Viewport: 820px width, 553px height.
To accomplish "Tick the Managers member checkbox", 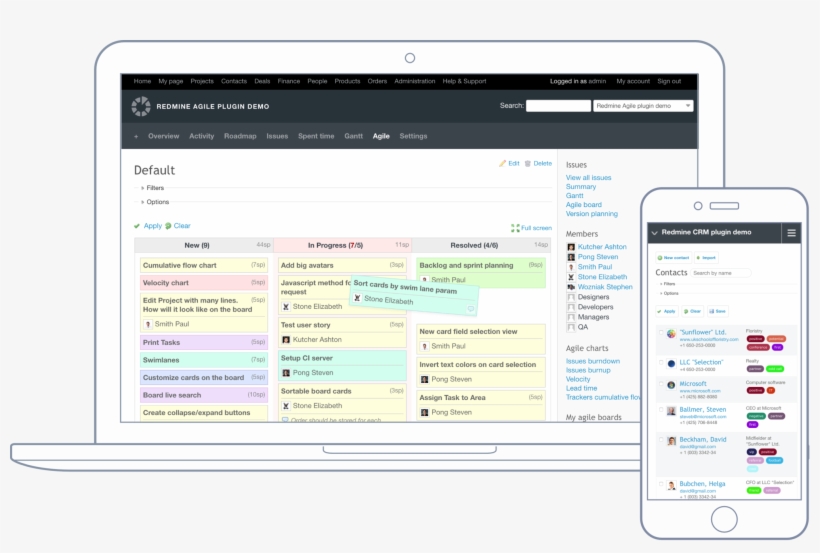I will tap(571, 317).
